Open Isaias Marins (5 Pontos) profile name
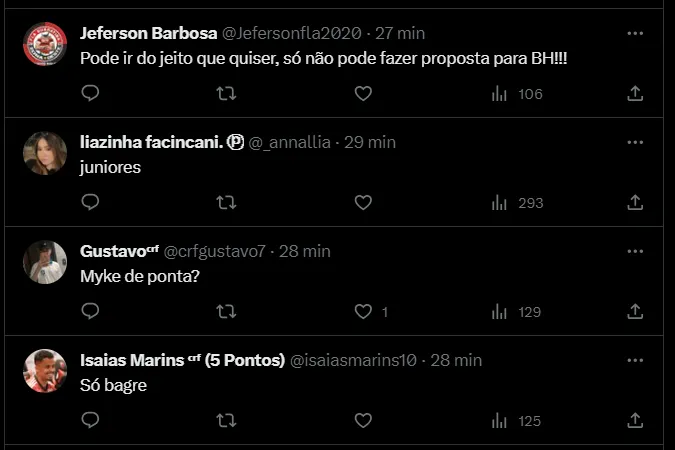 (x=182, y=359)
